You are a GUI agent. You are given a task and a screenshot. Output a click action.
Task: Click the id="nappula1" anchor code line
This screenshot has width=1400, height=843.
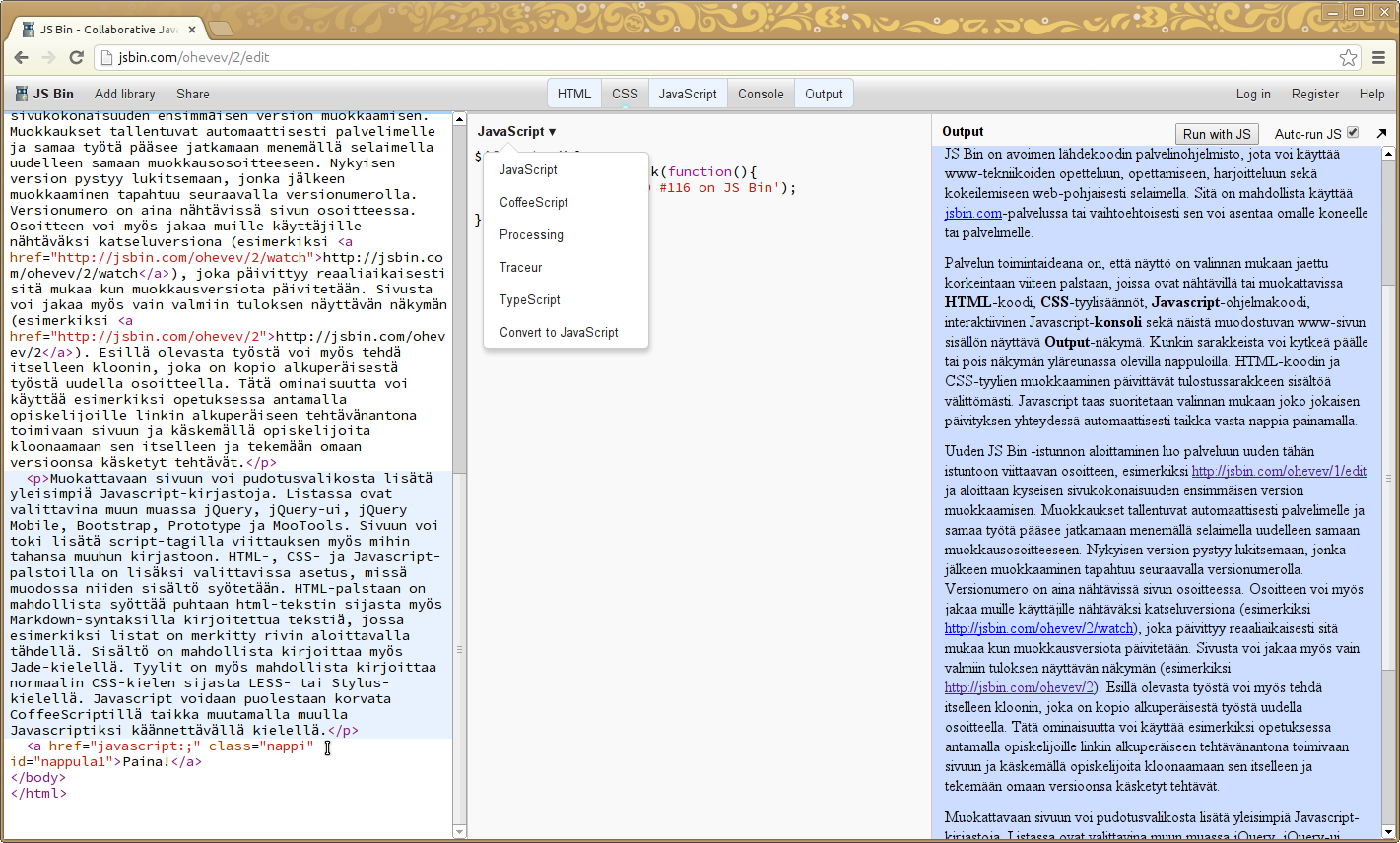point(105,761)
